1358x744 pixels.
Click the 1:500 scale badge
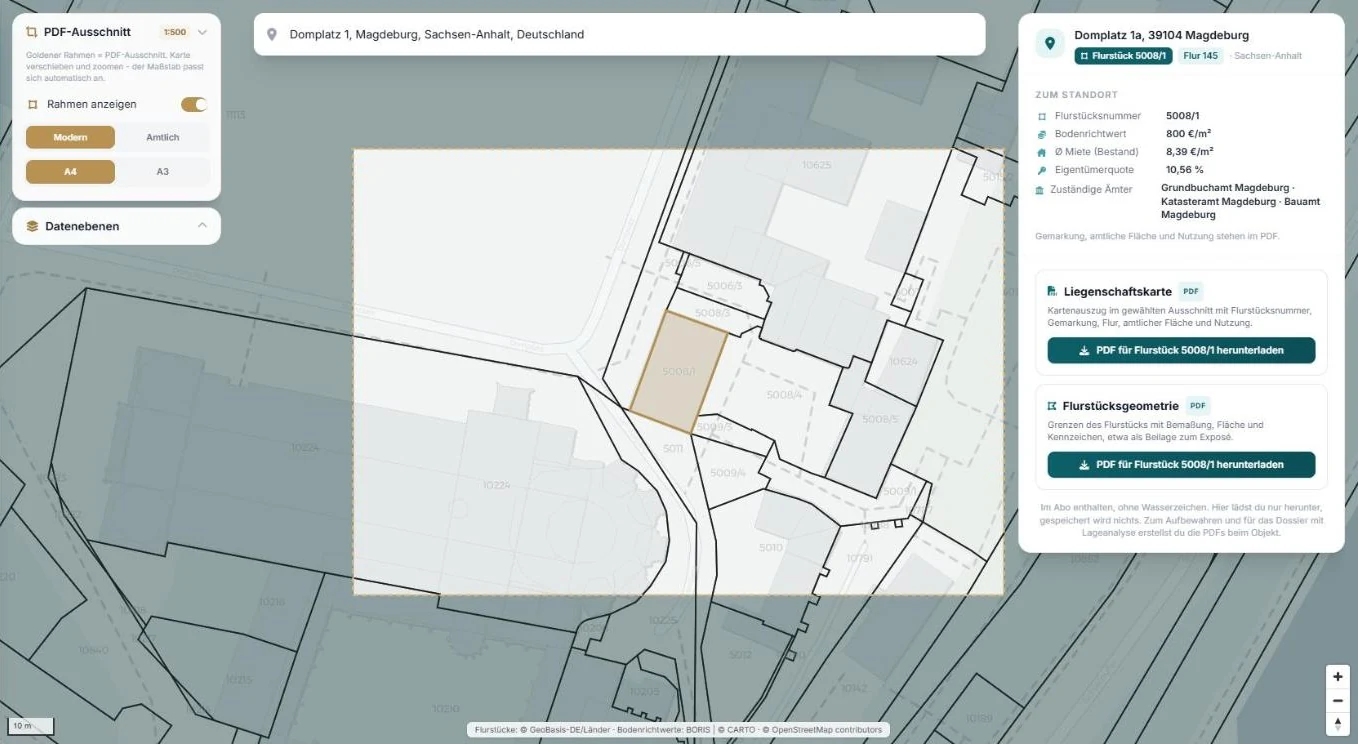point(174,32)
